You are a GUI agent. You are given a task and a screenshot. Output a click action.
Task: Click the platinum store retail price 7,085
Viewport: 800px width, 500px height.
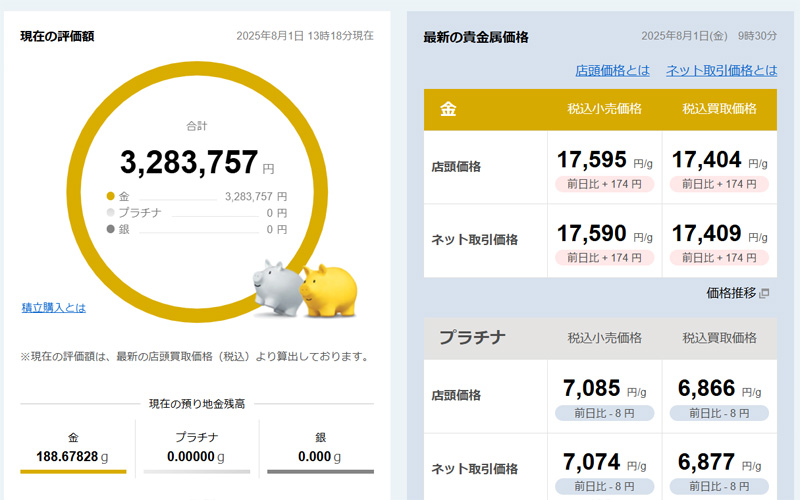[x=592, y=388]
